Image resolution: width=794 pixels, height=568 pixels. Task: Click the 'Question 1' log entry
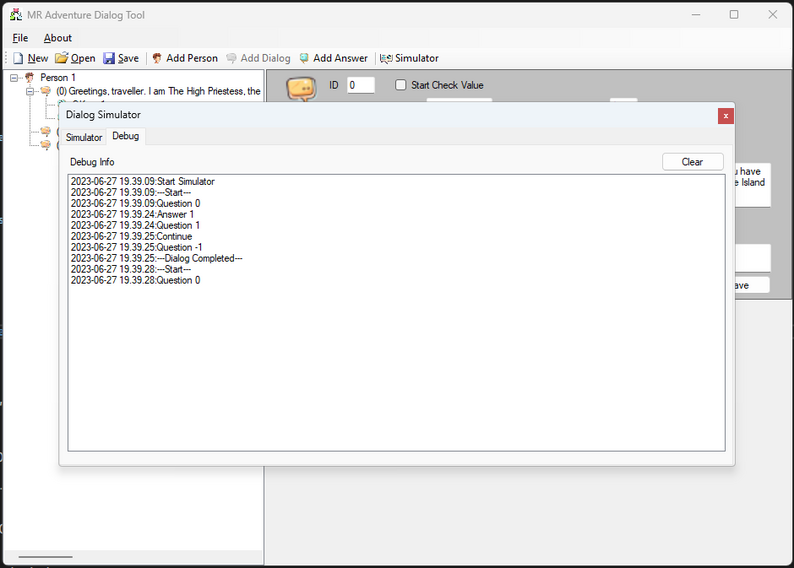[135, 225]
